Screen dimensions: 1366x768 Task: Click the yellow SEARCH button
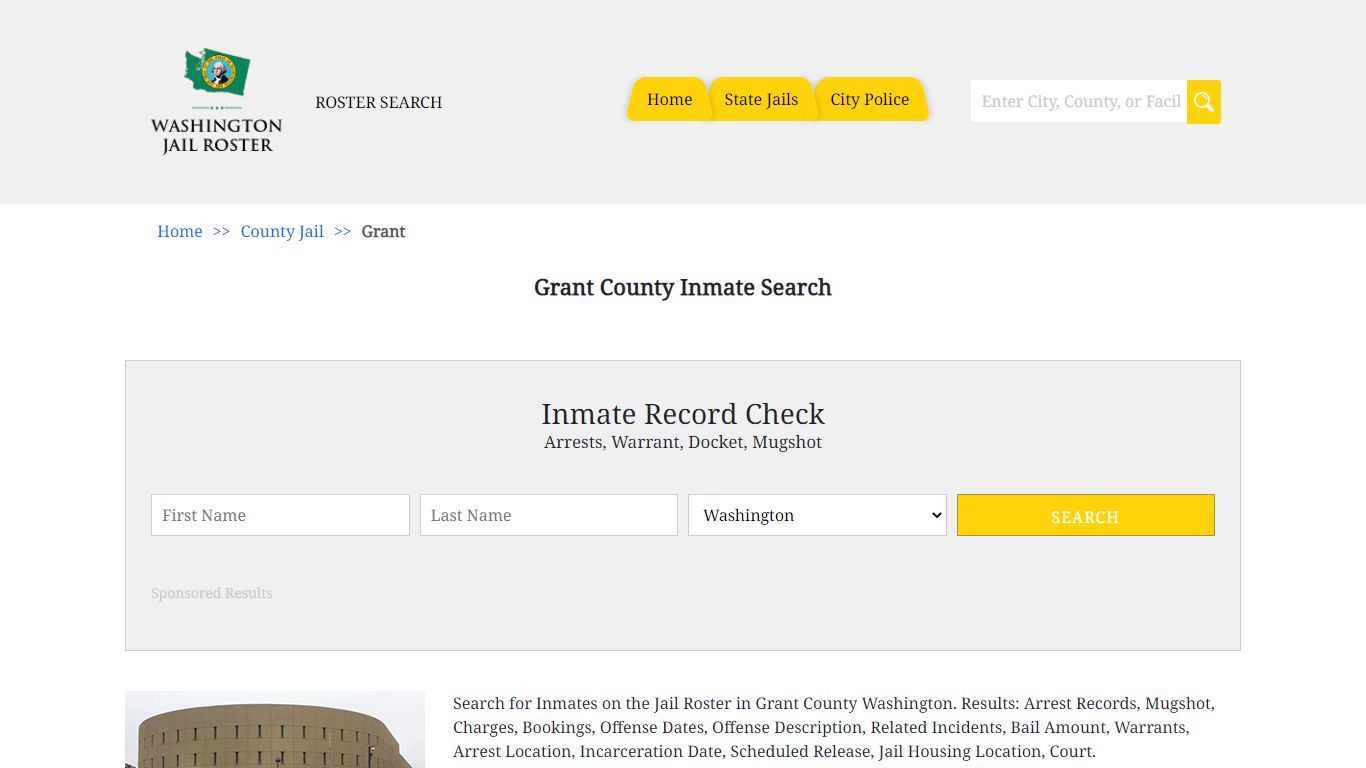click(1086, 515)
